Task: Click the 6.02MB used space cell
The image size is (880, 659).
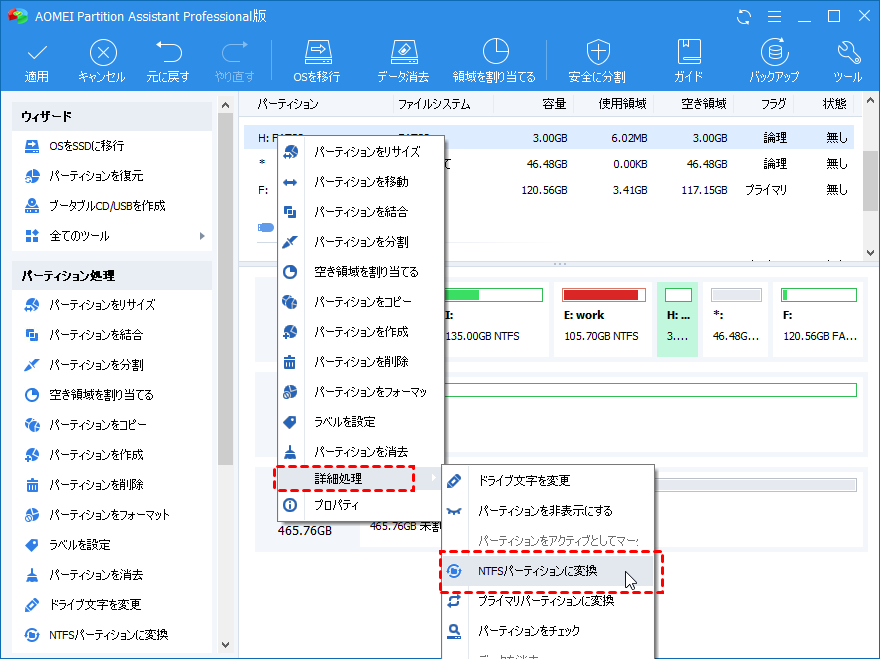Action: 629,138
